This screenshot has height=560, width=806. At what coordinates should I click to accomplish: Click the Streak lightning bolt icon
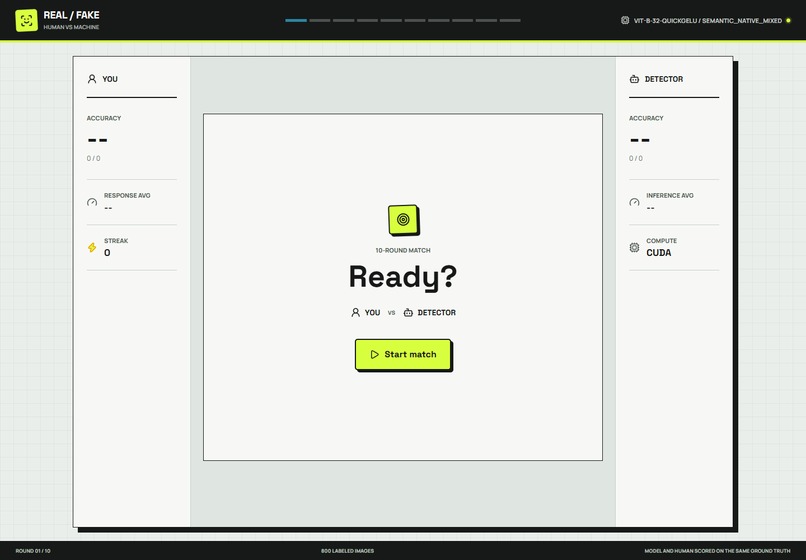click(x=92, y=247)
